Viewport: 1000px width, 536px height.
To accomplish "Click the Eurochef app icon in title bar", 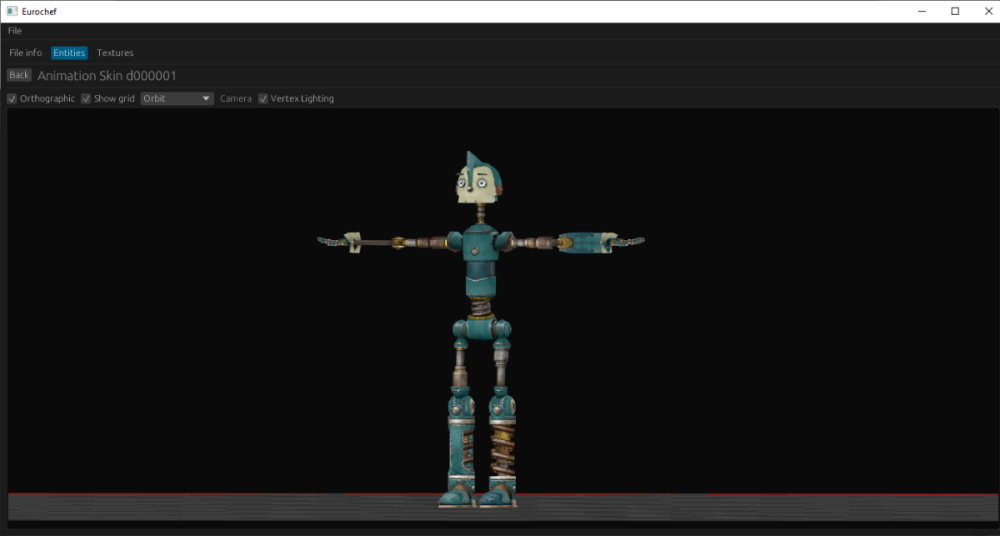I will tap(12, 11).
